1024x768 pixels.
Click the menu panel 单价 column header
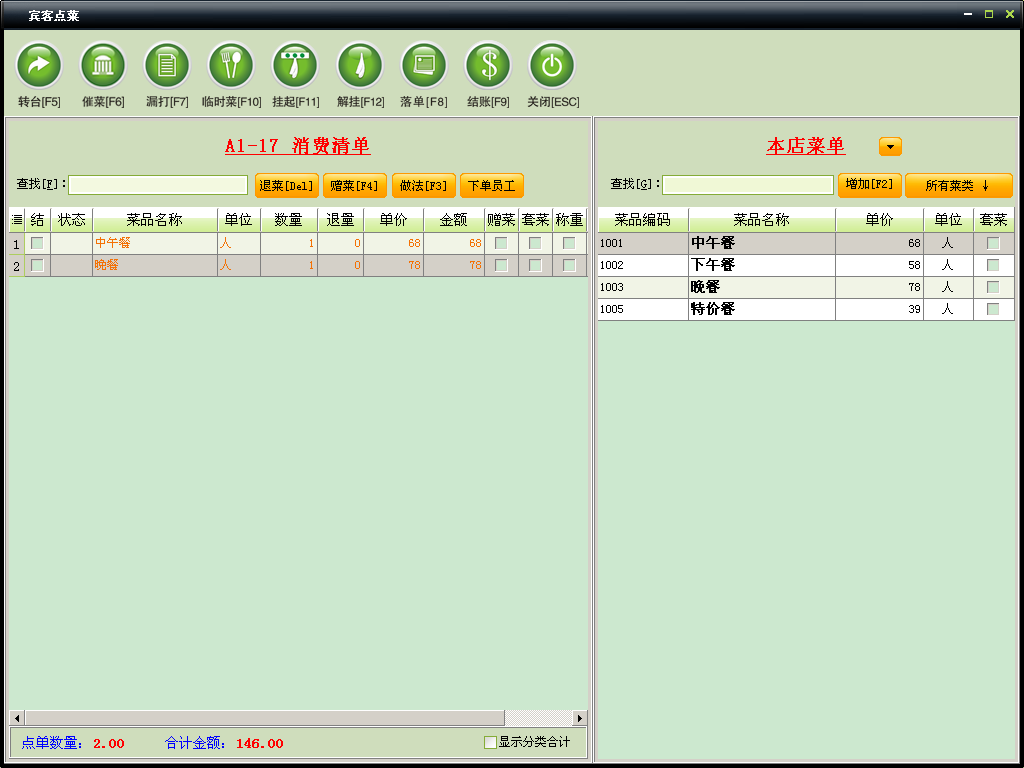[879, 220]
